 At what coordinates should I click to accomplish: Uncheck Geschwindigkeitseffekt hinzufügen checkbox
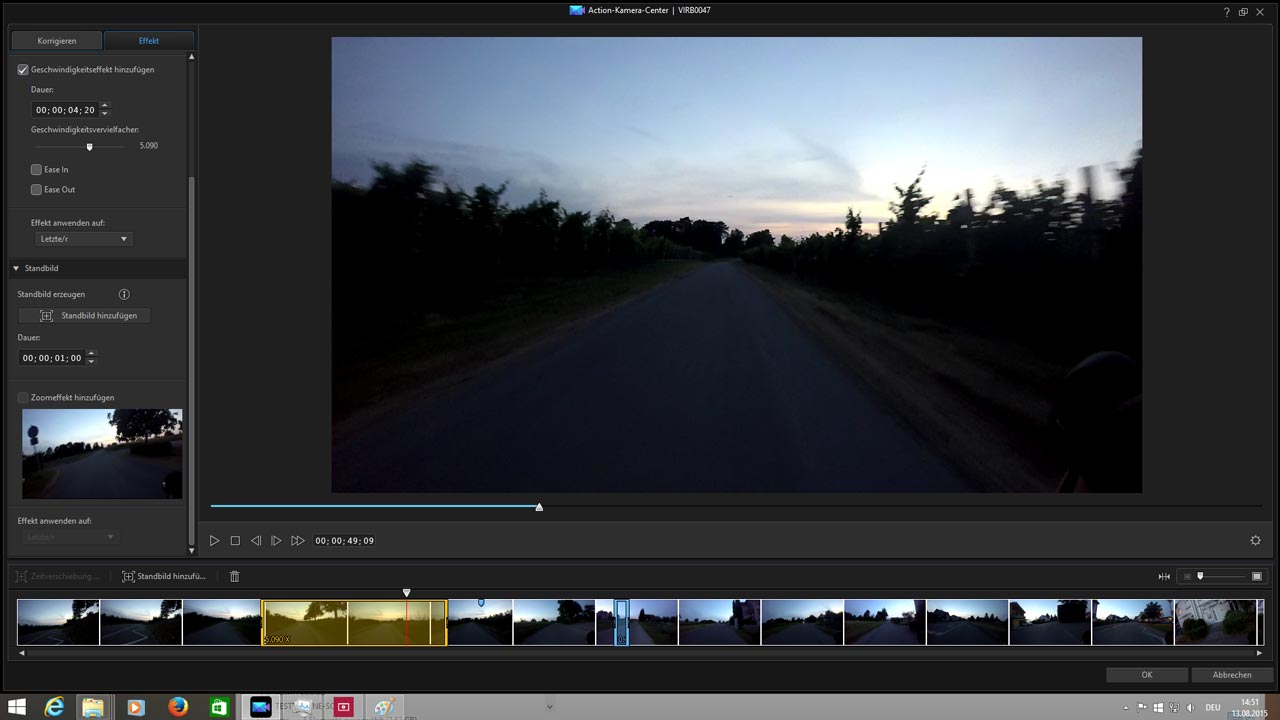(x=23, y=70)
